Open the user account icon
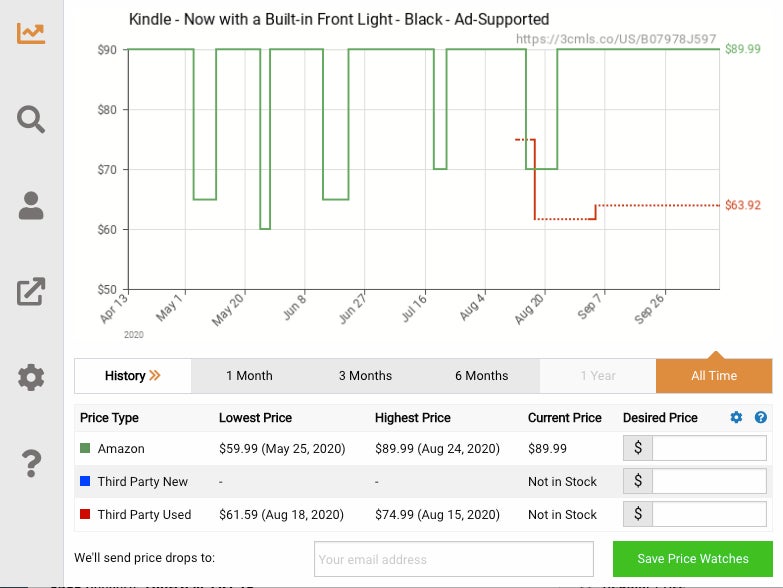The image size is (783, 588). pyautogui.click(x=31, y=206)
